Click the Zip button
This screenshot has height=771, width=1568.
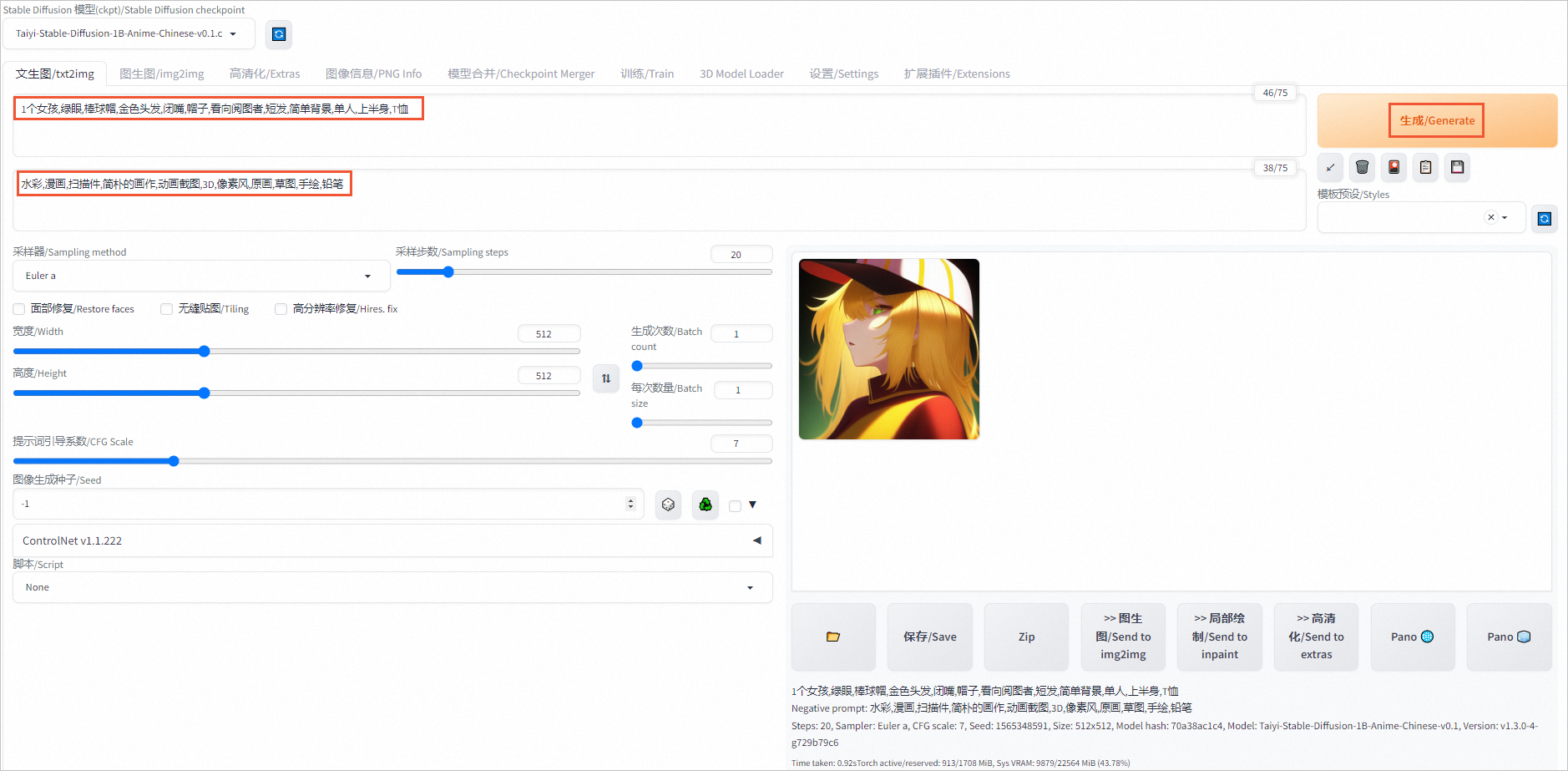pos(1026,637)
